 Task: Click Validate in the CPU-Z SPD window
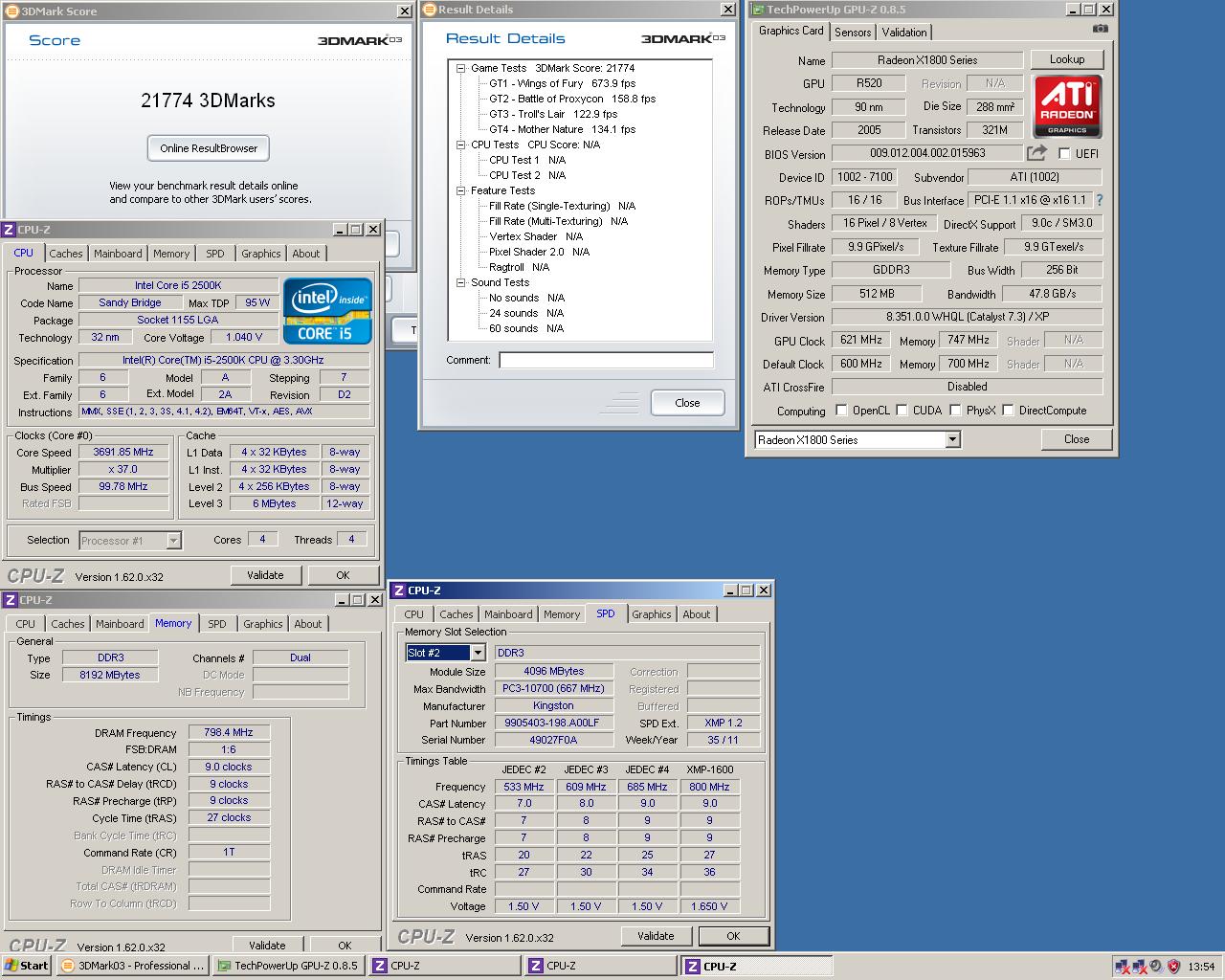coord(656,936)
